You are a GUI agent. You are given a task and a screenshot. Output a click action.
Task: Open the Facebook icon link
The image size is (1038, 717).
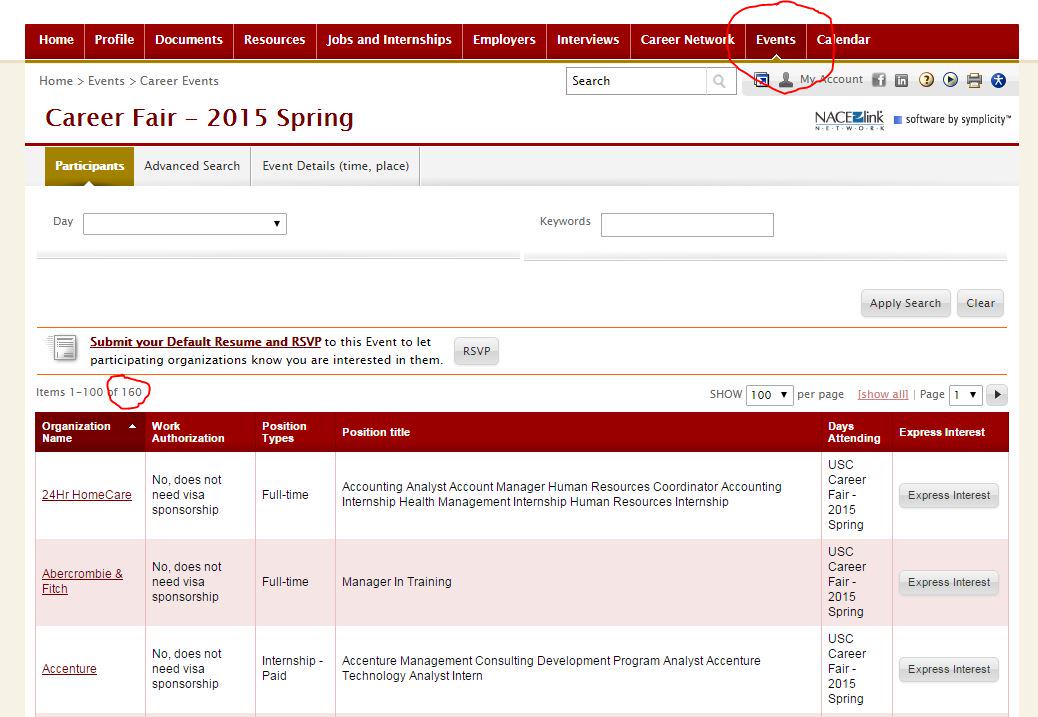[878, 80]
